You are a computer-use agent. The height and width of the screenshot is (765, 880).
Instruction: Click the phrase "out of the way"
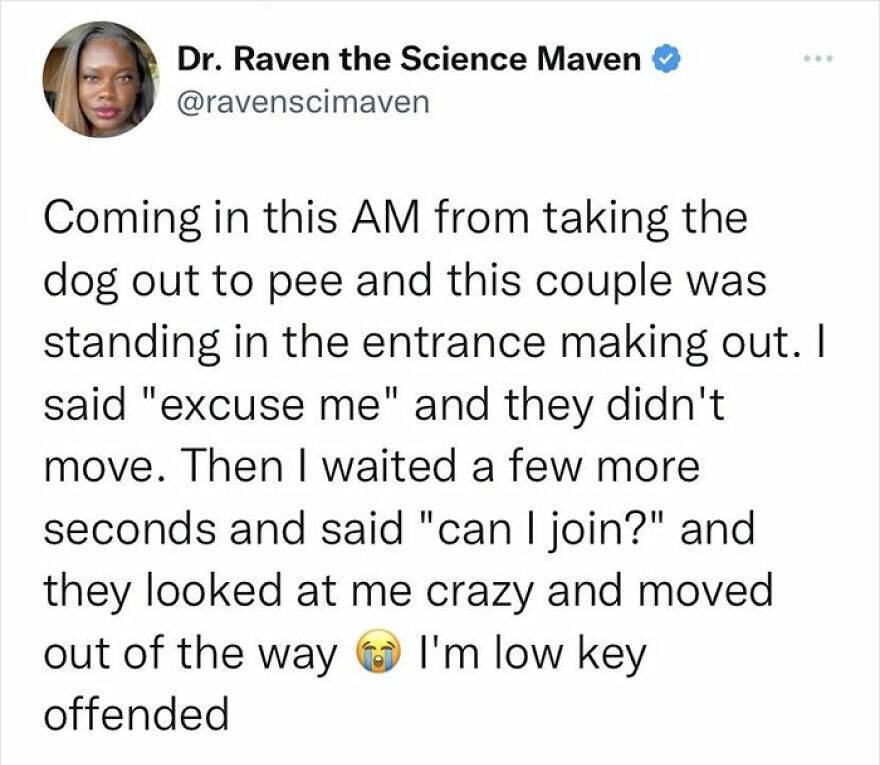(x=190, y=653)
